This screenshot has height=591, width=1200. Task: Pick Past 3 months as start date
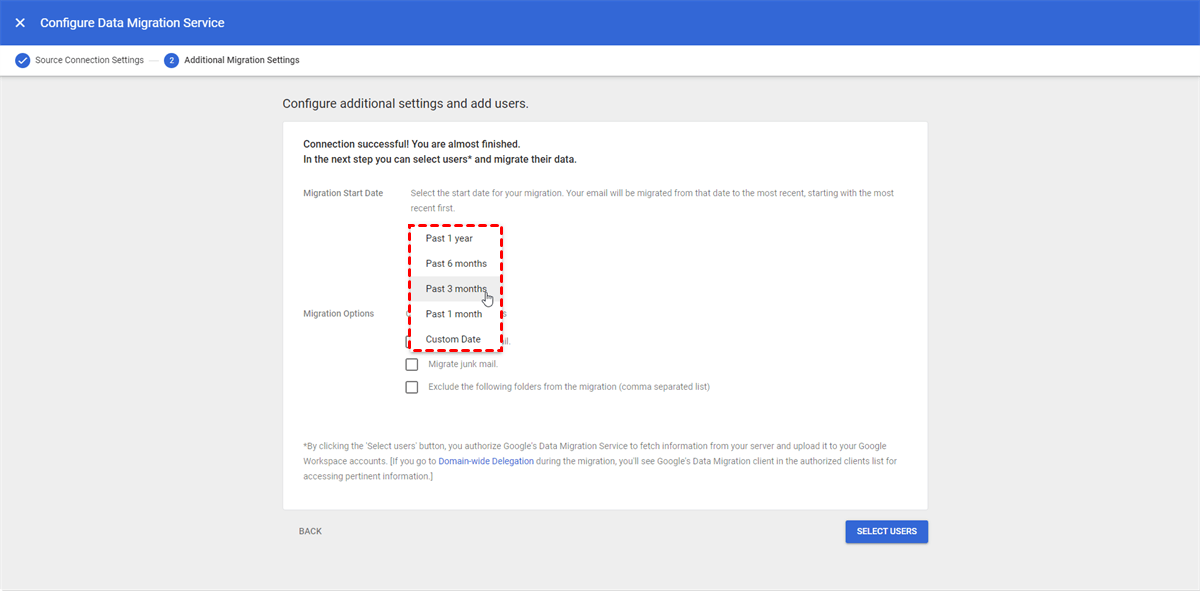[x=456, y=289]
